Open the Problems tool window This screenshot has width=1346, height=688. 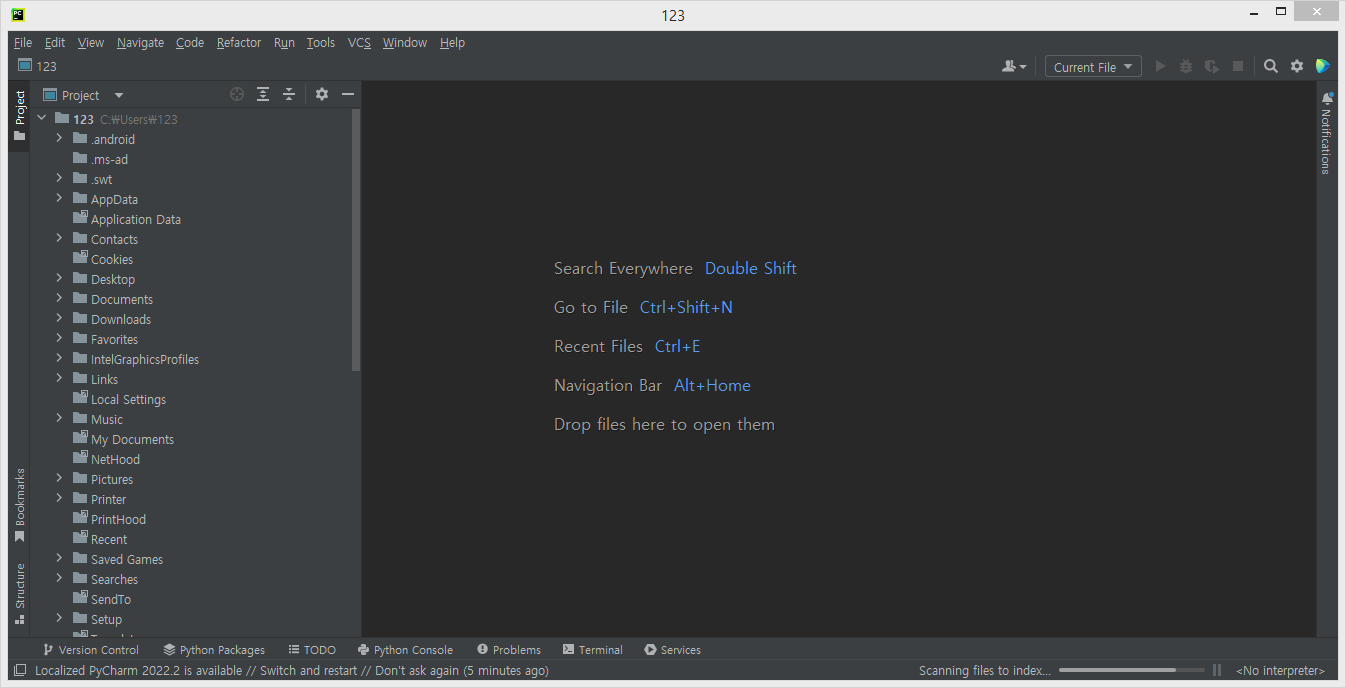[x=509, y=650]
